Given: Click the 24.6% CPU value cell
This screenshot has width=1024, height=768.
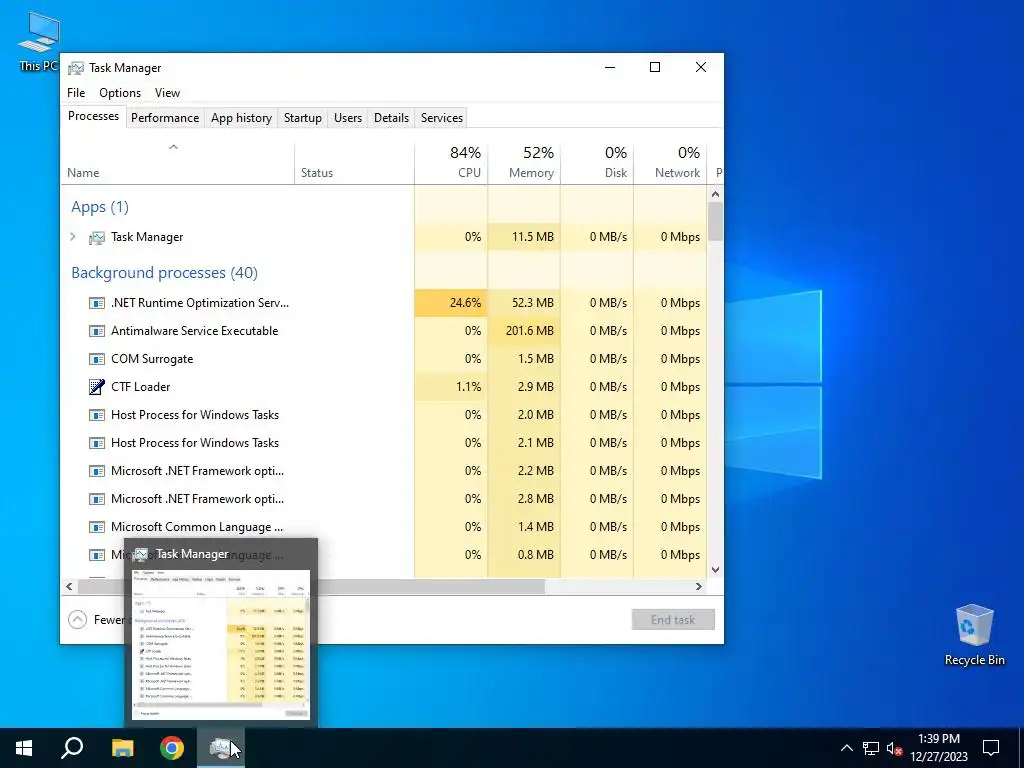Looking at the screenshot, I should [x=451, y=303].
